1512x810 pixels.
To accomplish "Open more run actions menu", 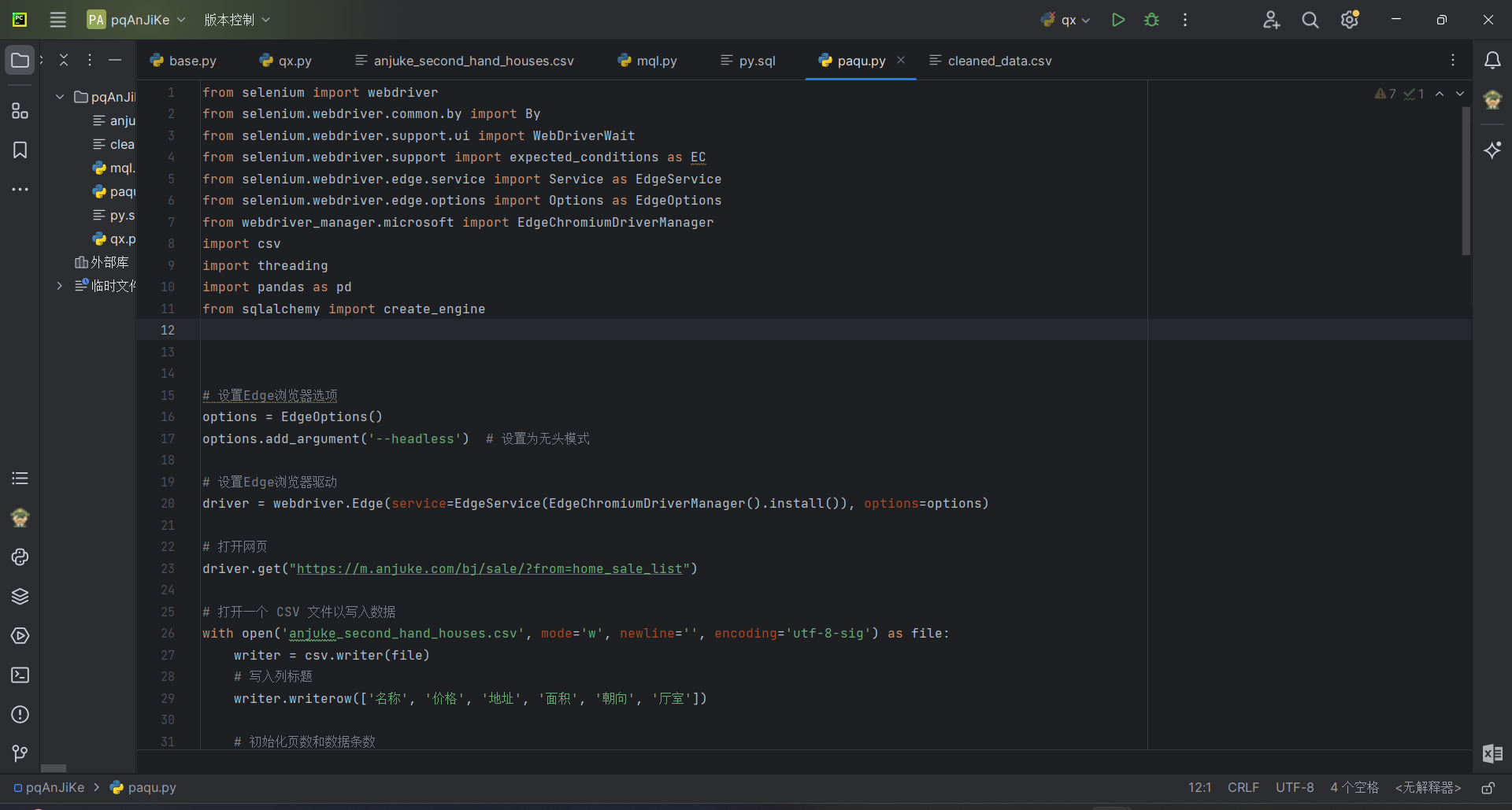I will pos(1185,20).
